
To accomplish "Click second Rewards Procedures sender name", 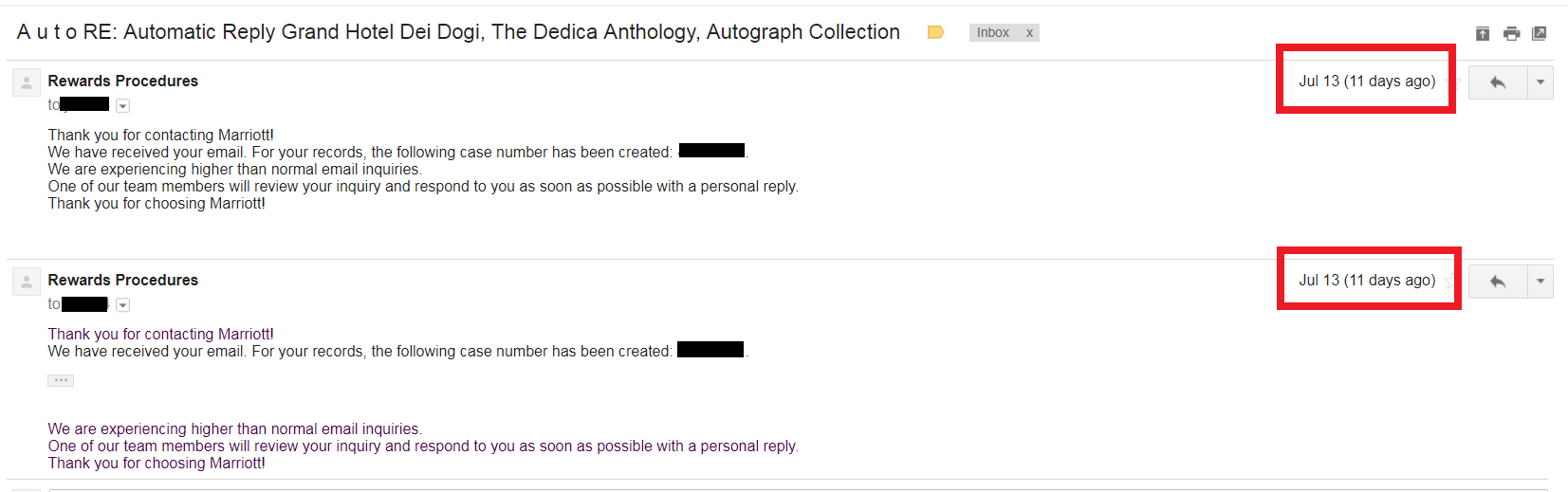I will pyautogui.click(x=123, y=281).
